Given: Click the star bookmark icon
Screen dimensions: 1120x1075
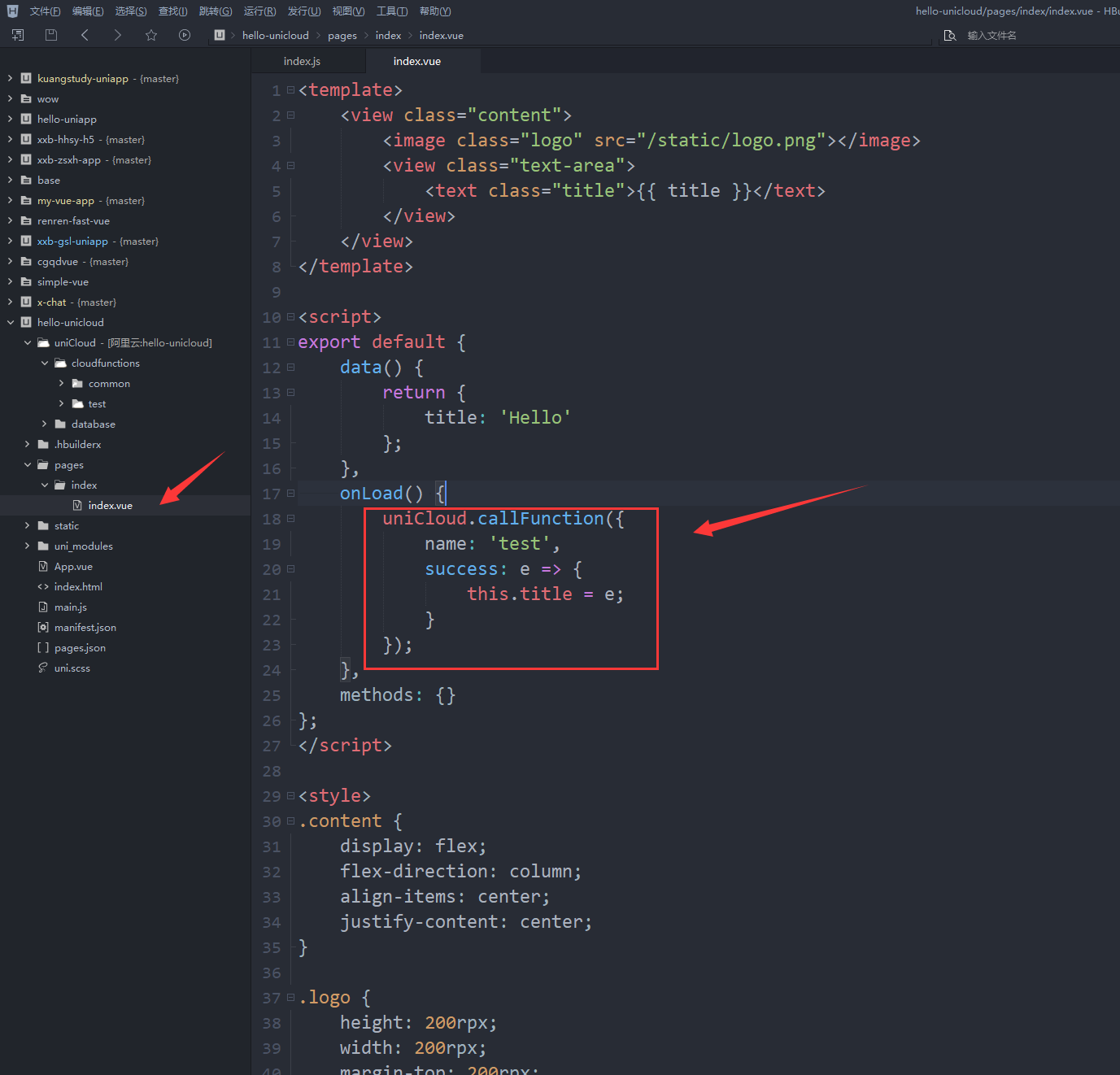Looking at the screenshot, I should coord(151,35).
